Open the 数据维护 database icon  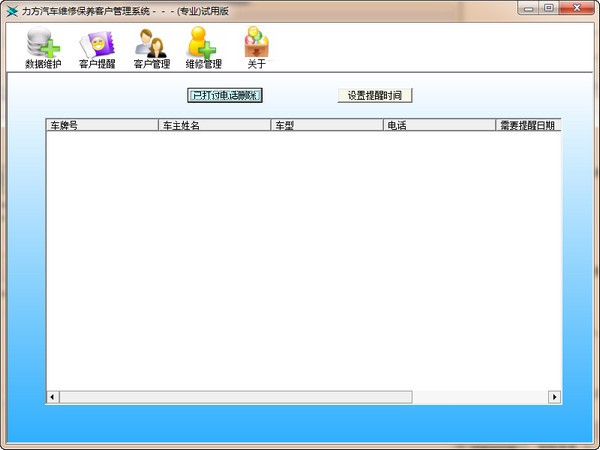coord(43,48)
